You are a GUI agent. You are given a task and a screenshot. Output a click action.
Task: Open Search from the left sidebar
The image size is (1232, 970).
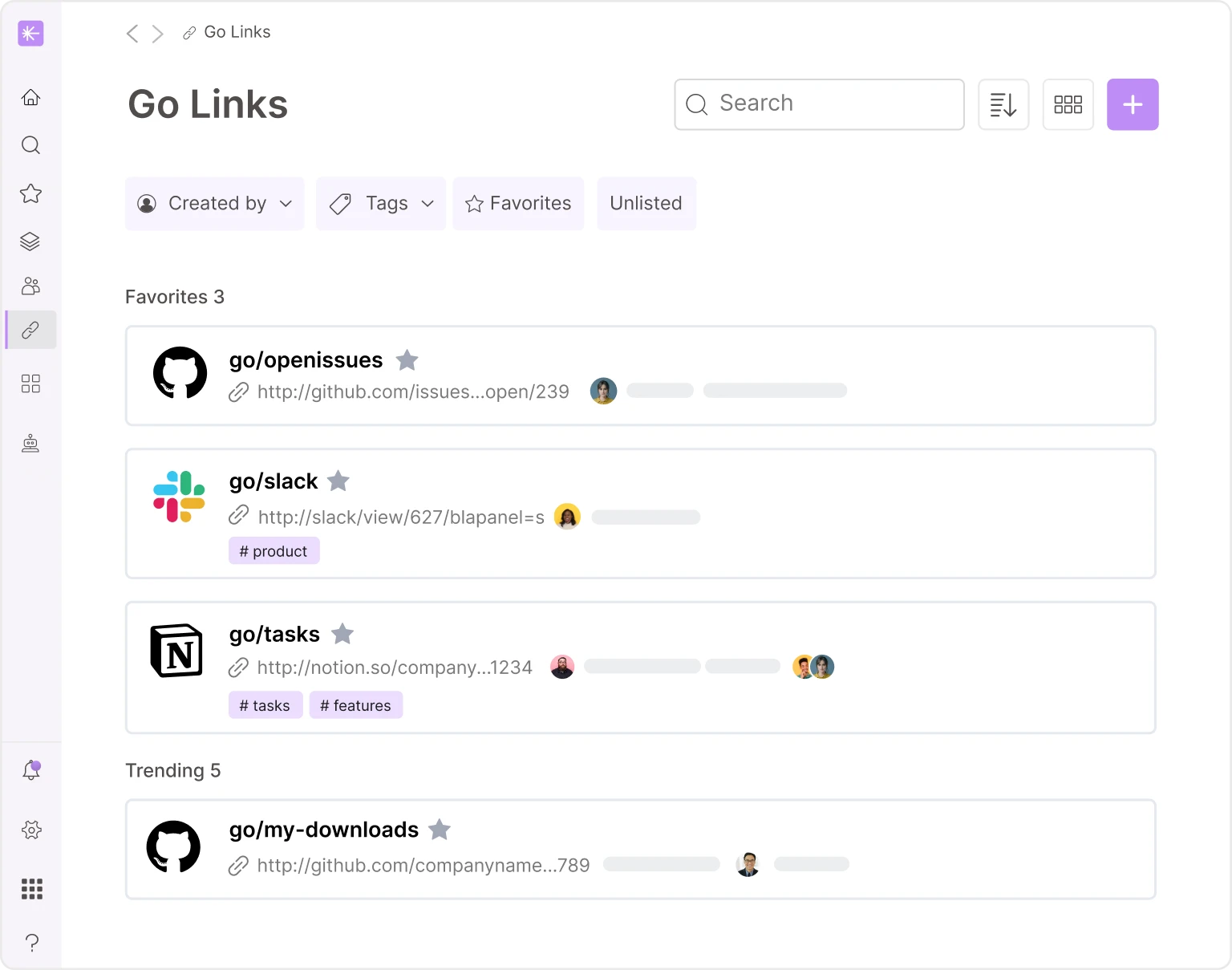pos(30,145)
